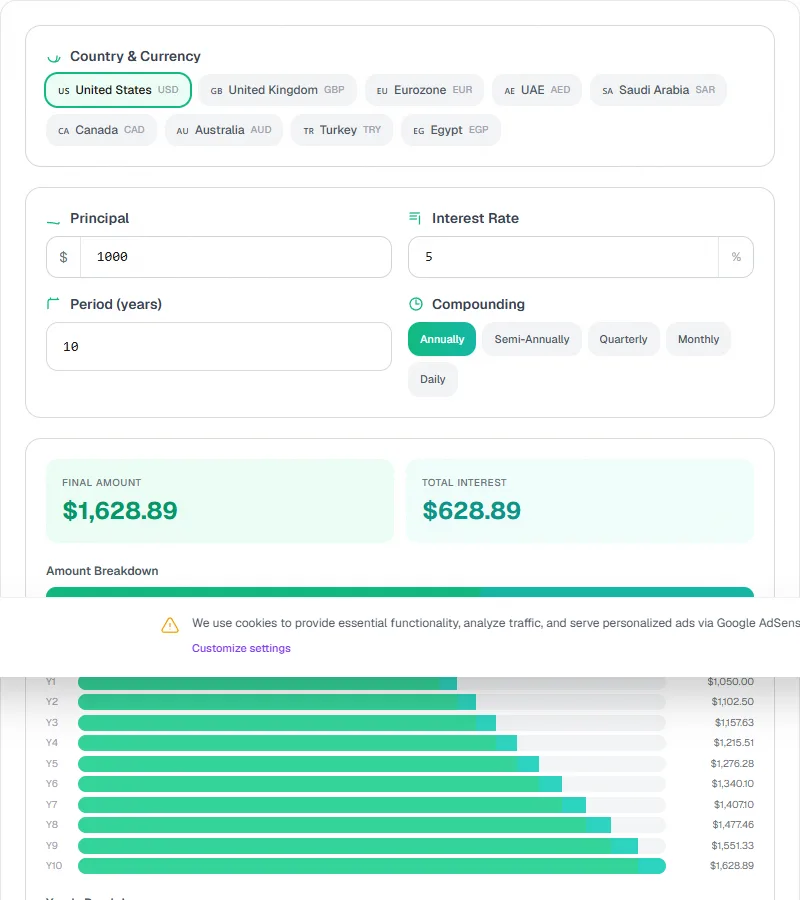This screenshot has height=900, width=800.
Task: Switch compounding to Quarterly
Action: pyautogui.click(x=623, y=339)
